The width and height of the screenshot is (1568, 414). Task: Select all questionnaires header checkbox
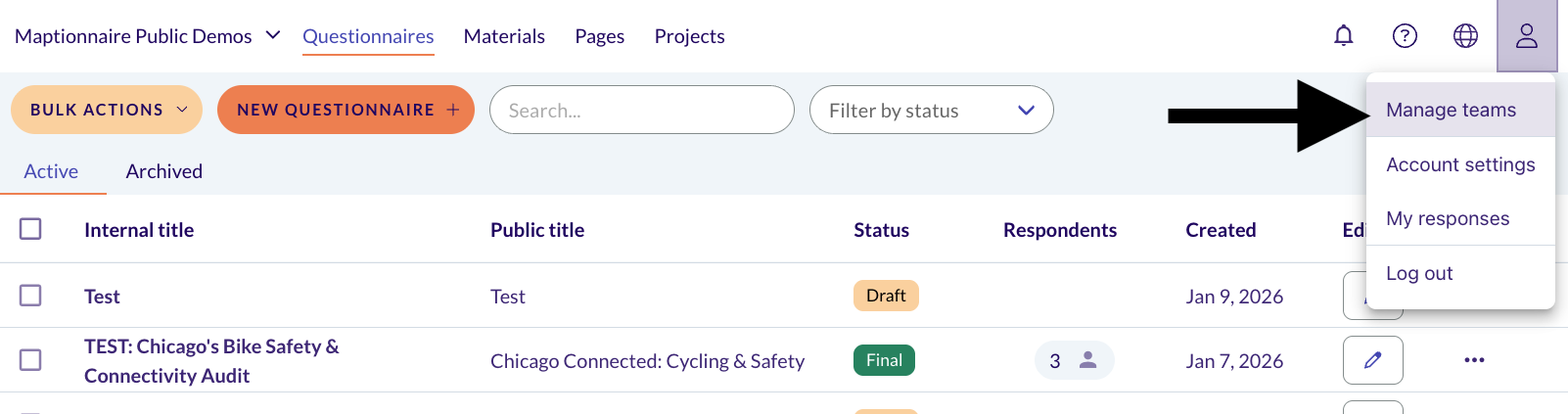coord(30,229)
